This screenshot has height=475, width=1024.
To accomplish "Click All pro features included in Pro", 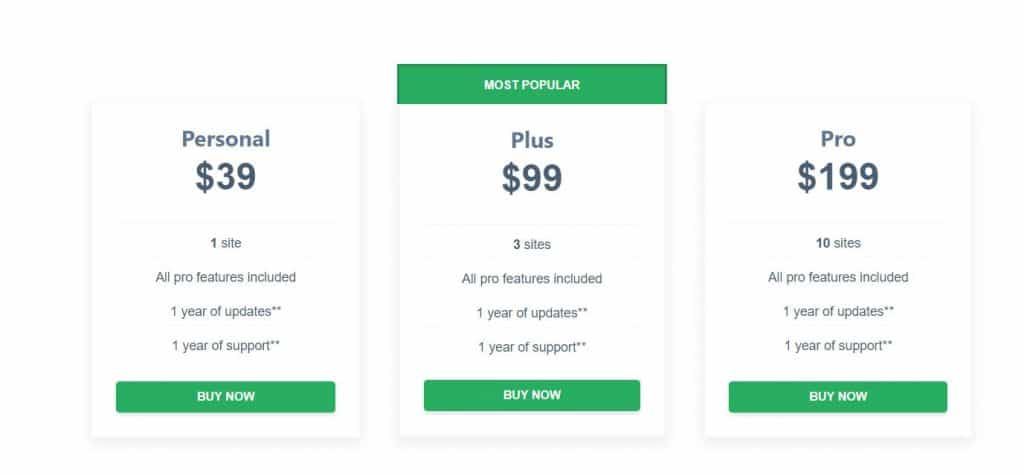I will pos(838,277).
